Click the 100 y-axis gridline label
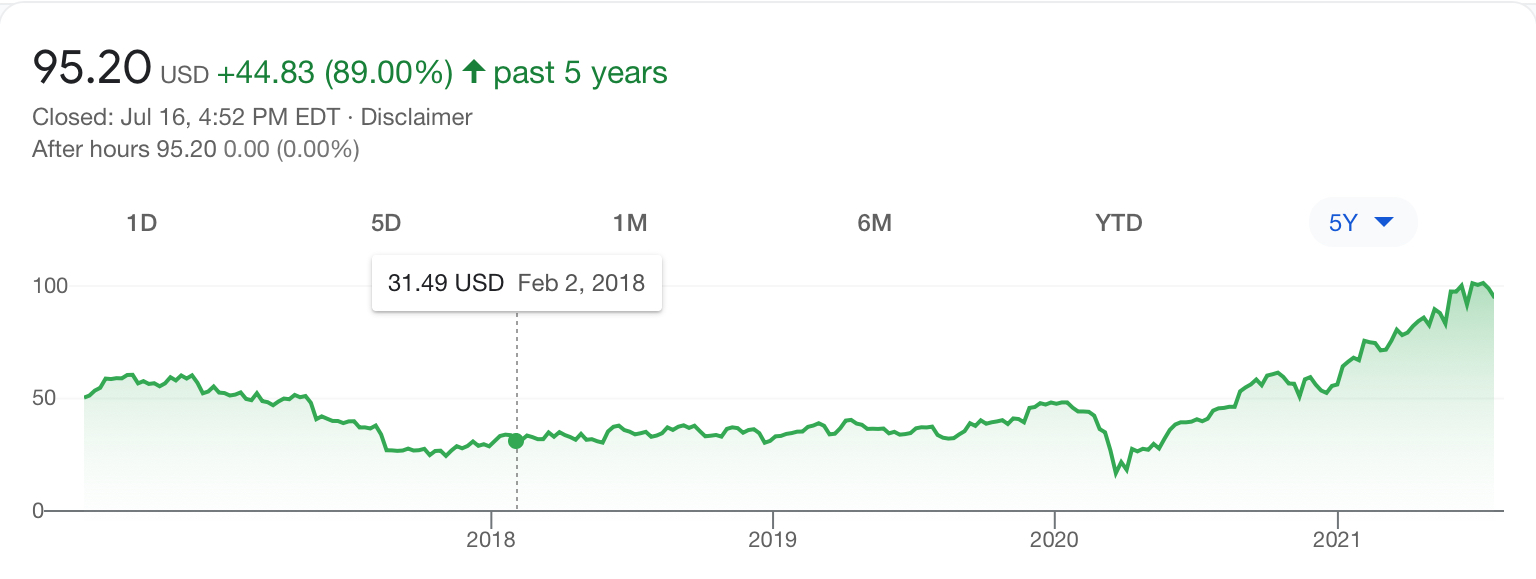The height and width of the screenshot is (579, 1536). (49, 286)
